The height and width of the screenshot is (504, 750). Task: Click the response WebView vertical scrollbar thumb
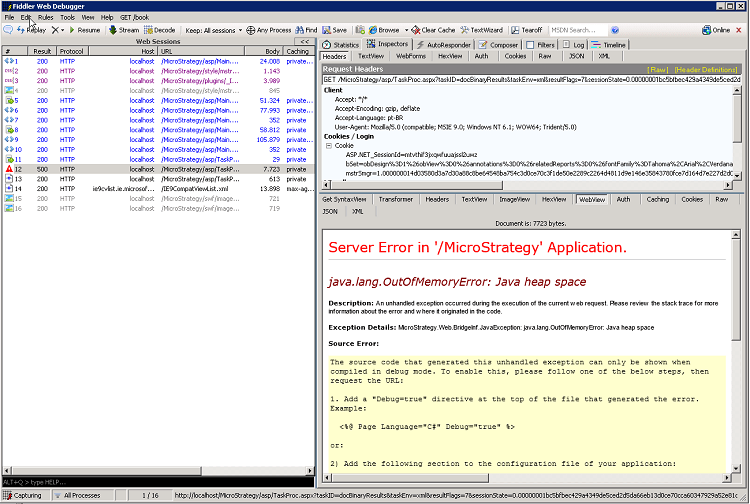[736, 290]
